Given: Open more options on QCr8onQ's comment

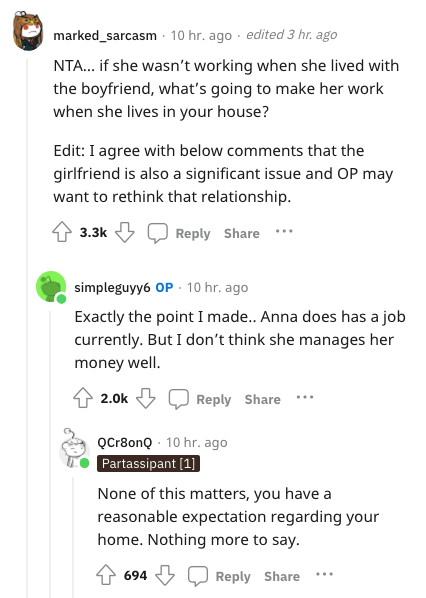Looking at the screenshot, I should click(x=324, y=574).
